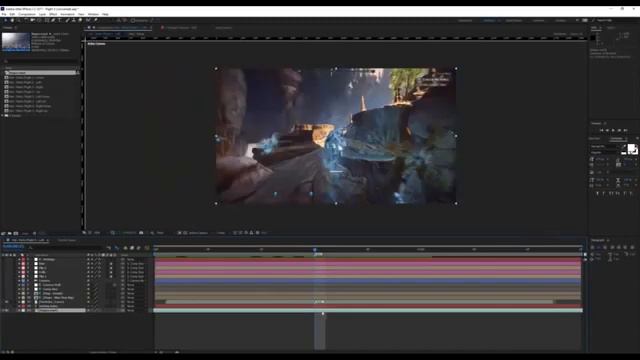The width and height of the screenshot is (640, 360).
Task: Toggle Hide Shy Layers in timeline
Action: [125, 248]
